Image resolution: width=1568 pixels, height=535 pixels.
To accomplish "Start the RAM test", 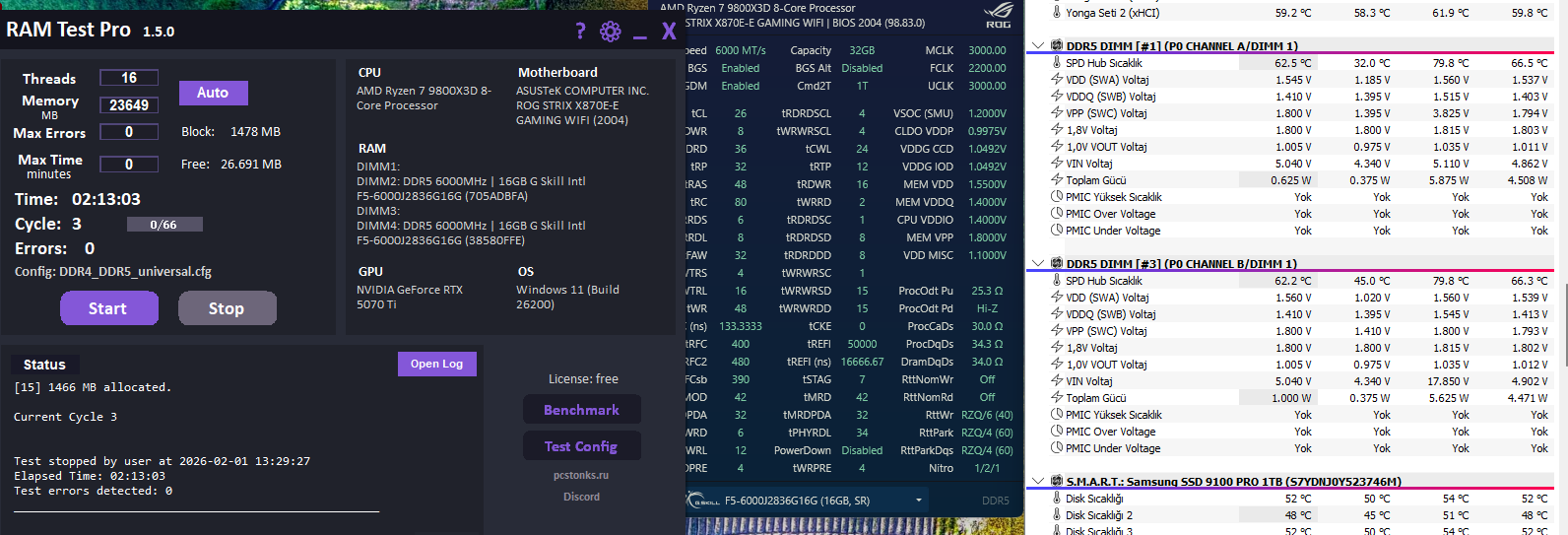I will (108, 308).
